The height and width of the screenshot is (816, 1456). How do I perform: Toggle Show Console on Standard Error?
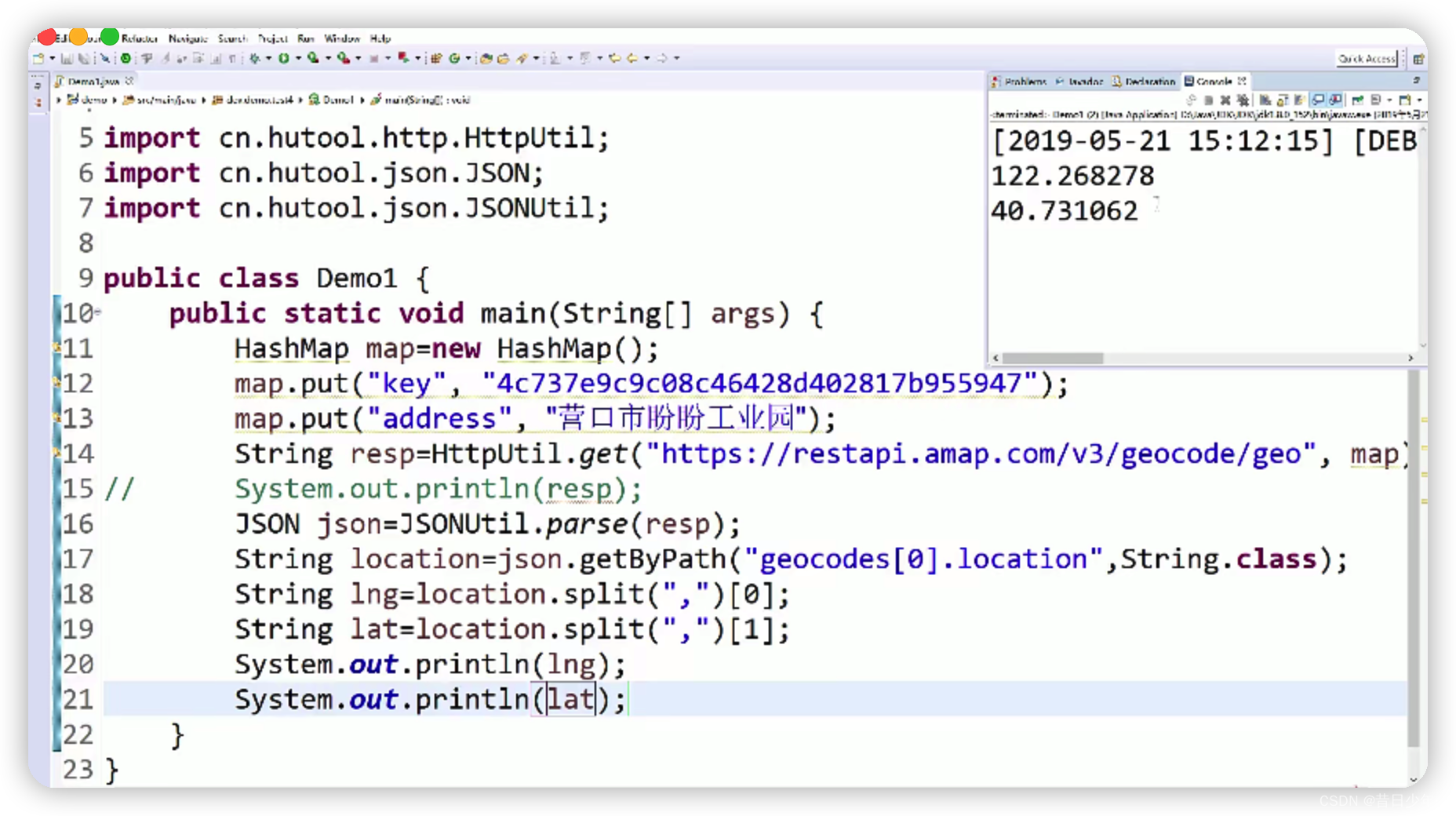pos(1335,100)
